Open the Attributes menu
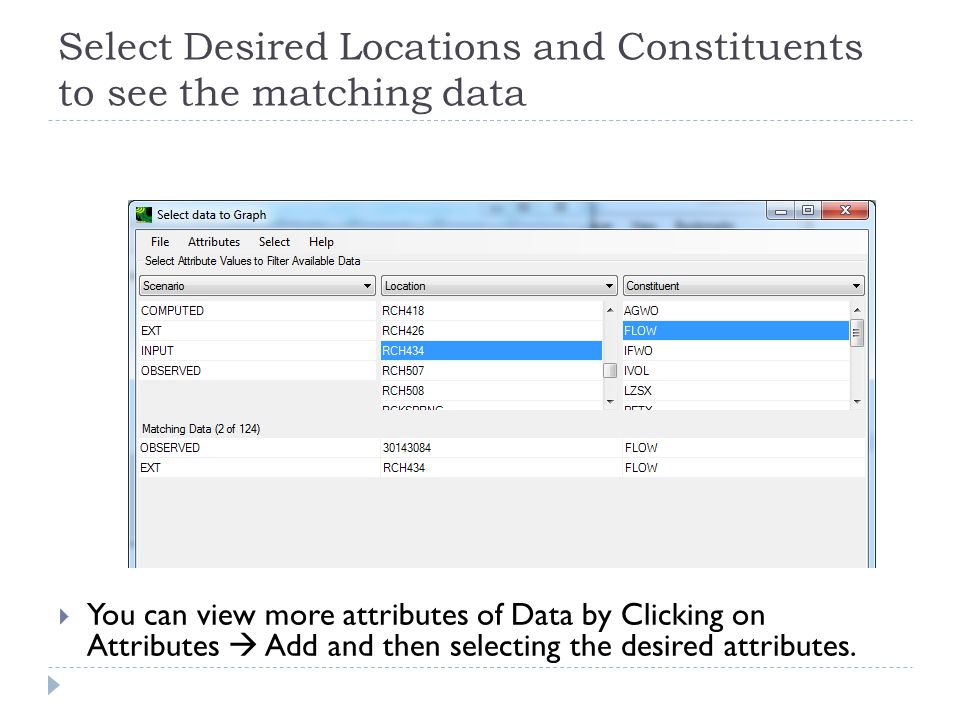Image resolution: width=960 pixels, height=720 pixels. pyautogui.click(x=214, y=242)
